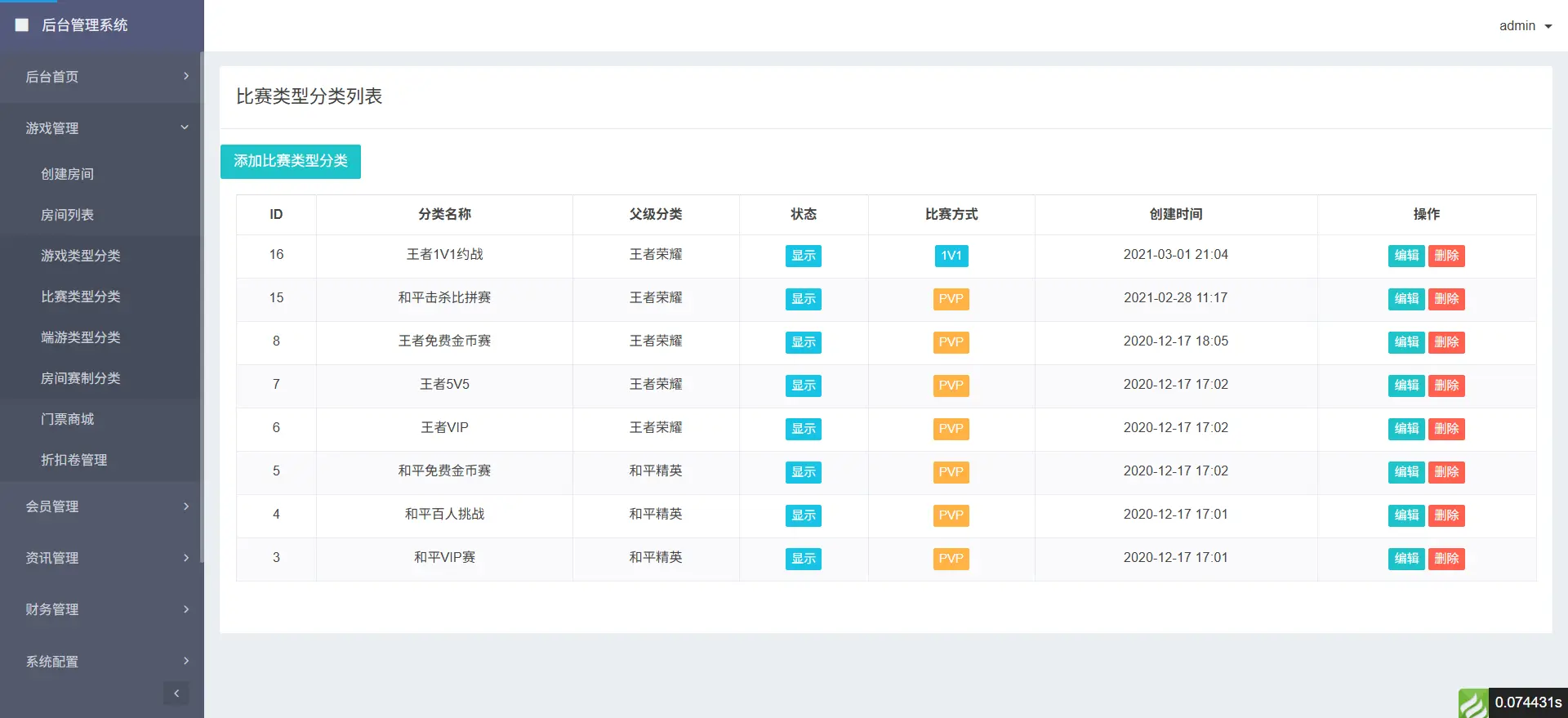Viewport: 1568px width, 718px height.
Task: Toggle 显示 status for 王者VIP
Action: point(804,429)
